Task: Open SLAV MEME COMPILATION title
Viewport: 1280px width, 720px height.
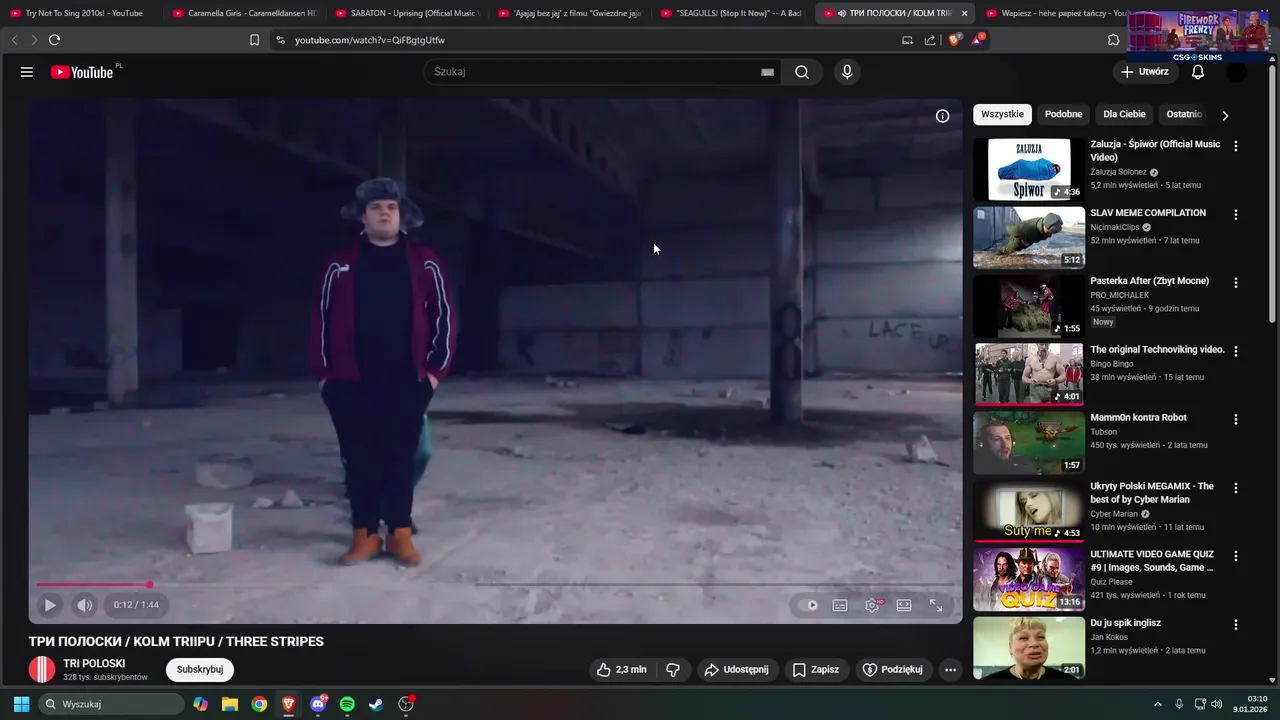Action: click(1148, 213)
